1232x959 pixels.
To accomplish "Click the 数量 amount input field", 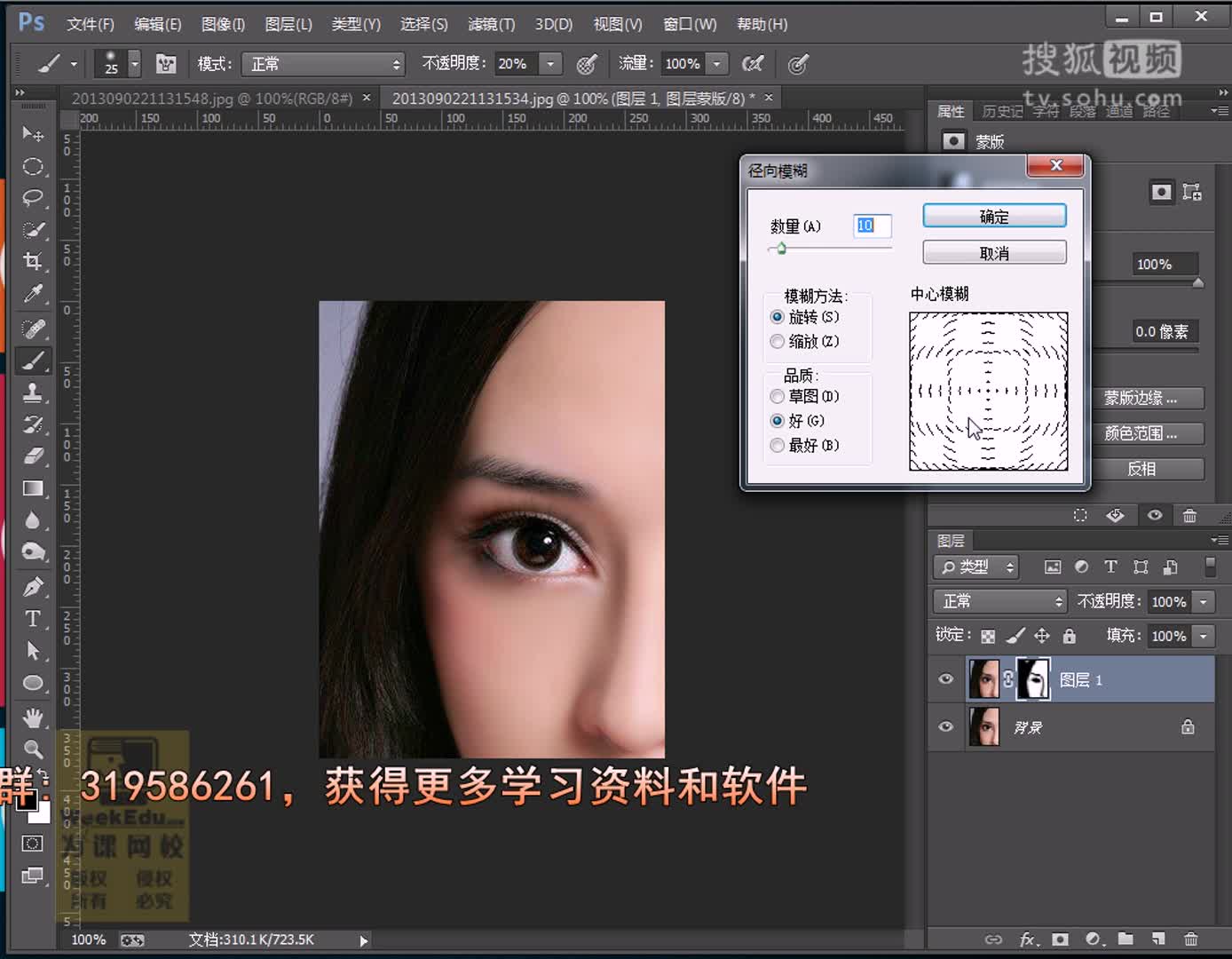I will tap(872, 226).
